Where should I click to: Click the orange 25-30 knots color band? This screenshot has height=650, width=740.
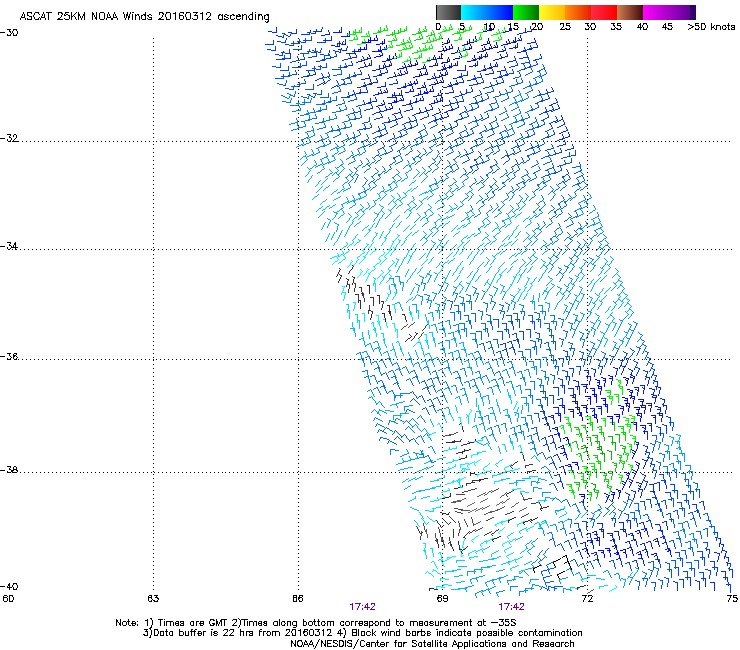(x=578, y=12)
